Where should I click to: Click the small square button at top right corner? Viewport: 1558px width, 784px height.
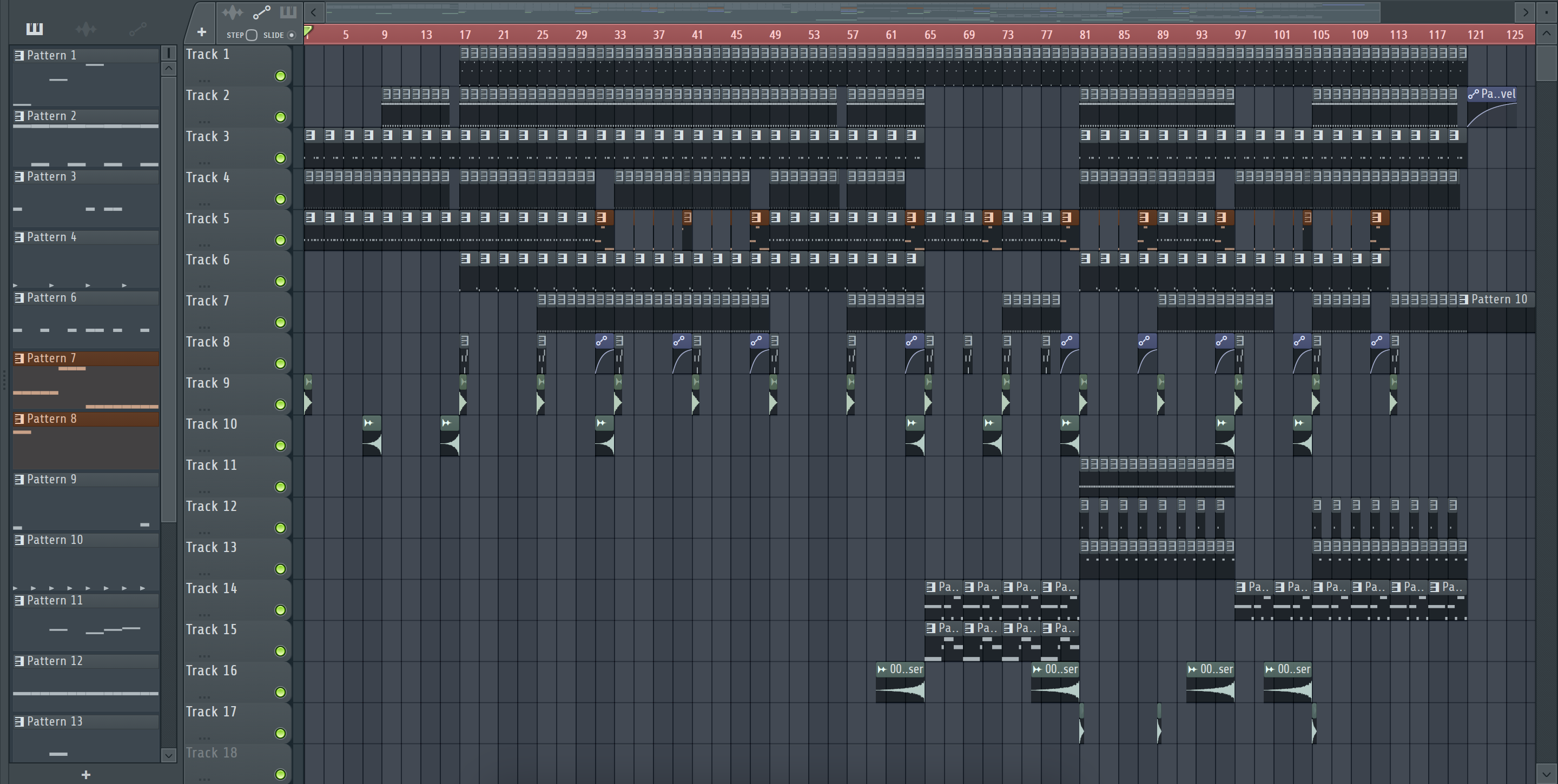click(1547, 12)
